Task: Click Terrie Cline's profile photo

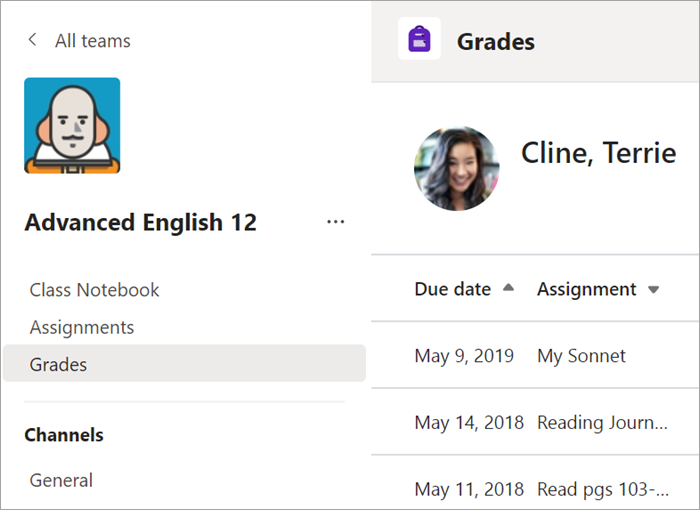Action: [456, 168]
